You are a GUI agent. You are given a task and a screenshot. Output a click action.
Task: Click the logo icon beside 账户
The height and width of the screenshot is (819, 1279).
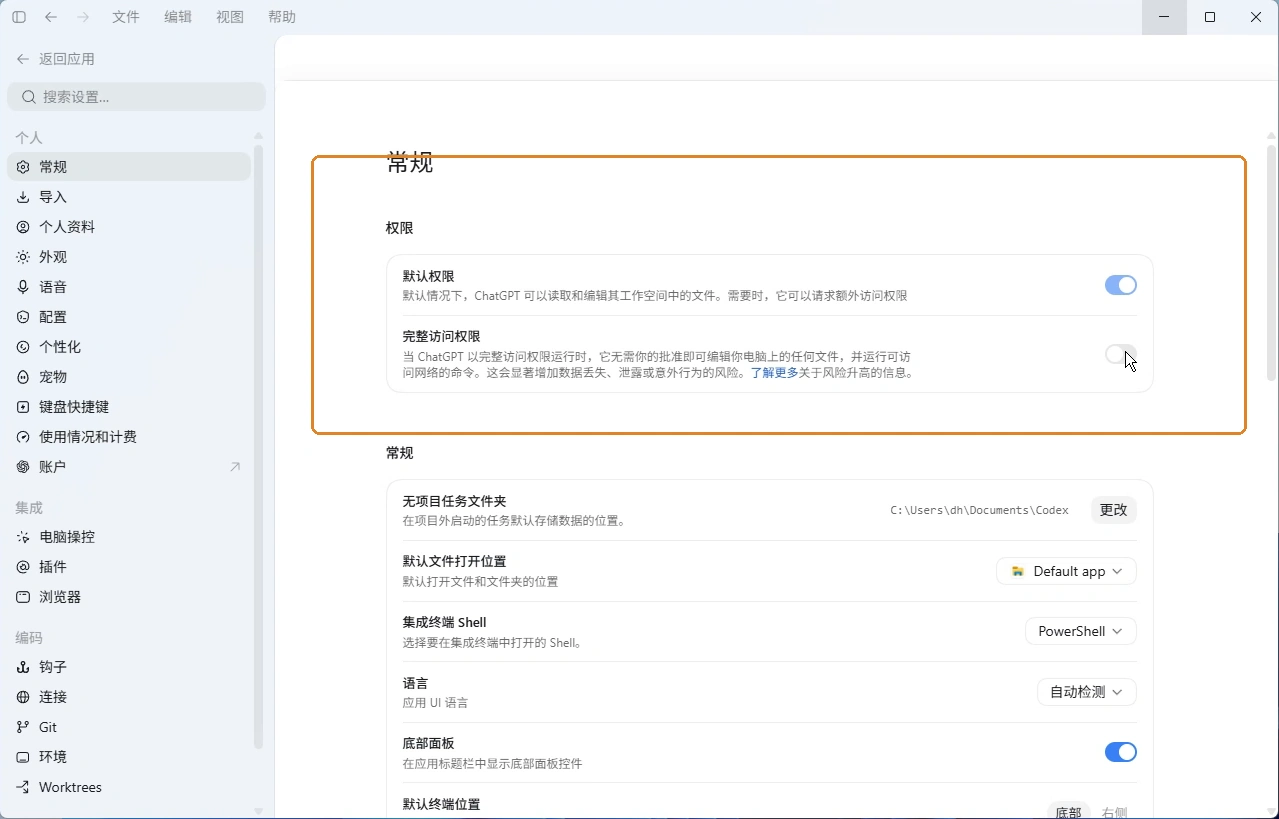[x=23, y=467]
